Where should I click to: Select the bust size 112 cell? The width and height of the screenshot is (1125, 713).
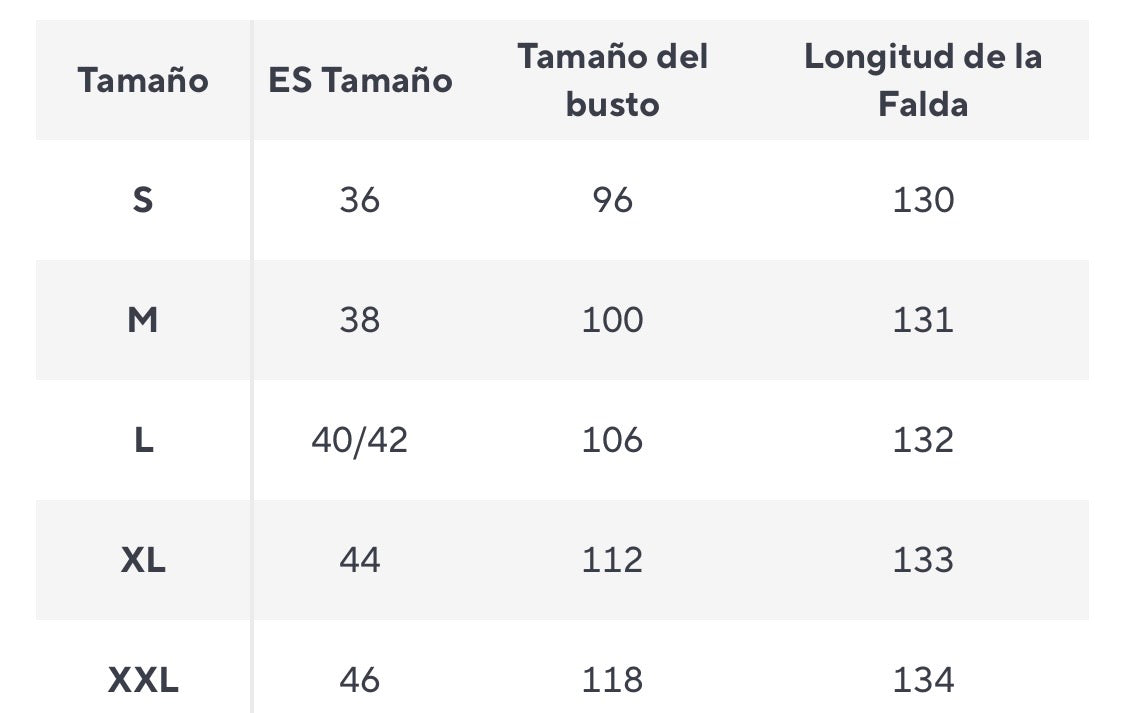[612, 560]
